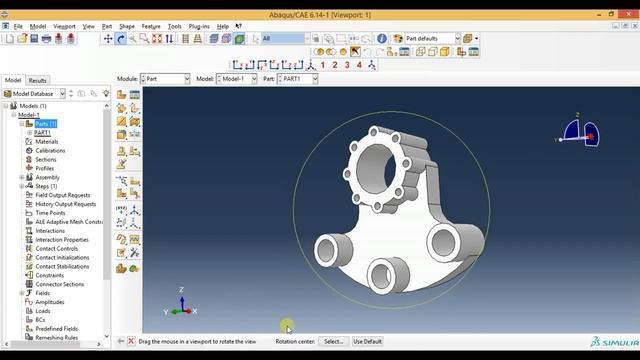Expand the PART1 tree node
The width and height of the screenshot is (640, 360).
point(30,133)
